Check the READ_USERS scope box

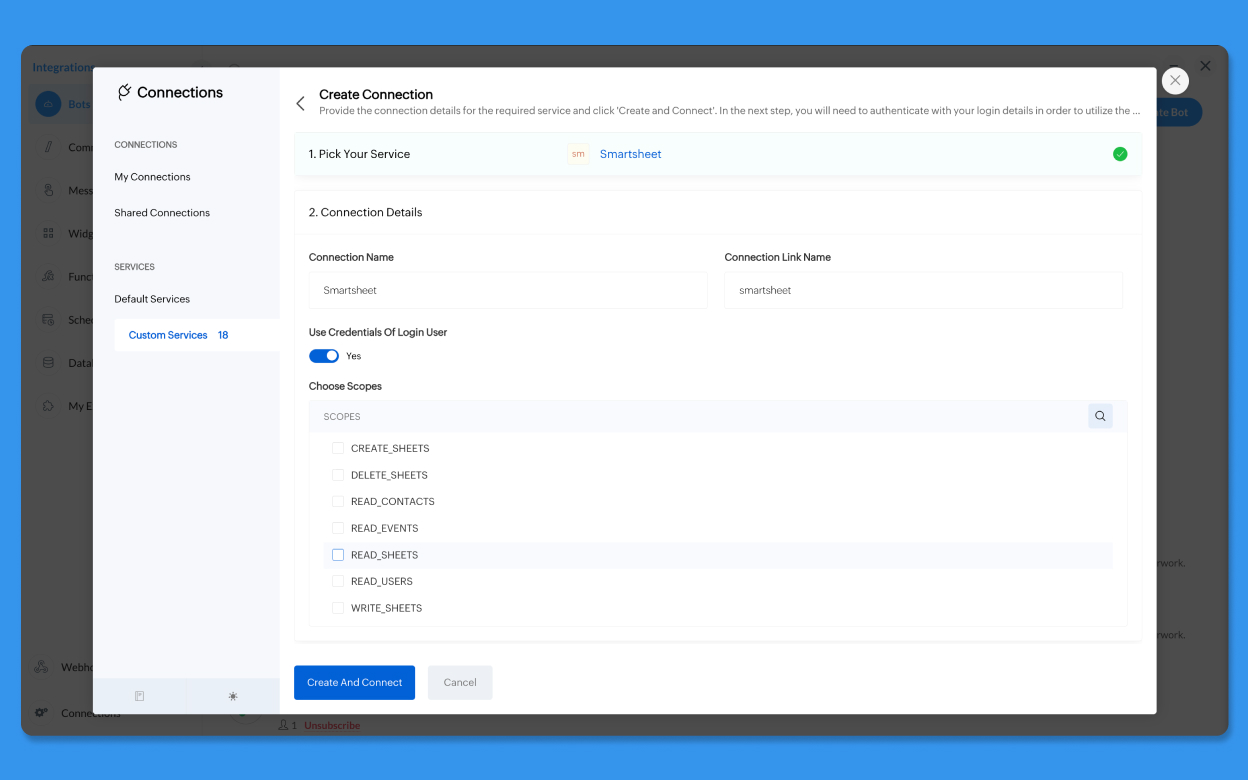coord(338,581)
